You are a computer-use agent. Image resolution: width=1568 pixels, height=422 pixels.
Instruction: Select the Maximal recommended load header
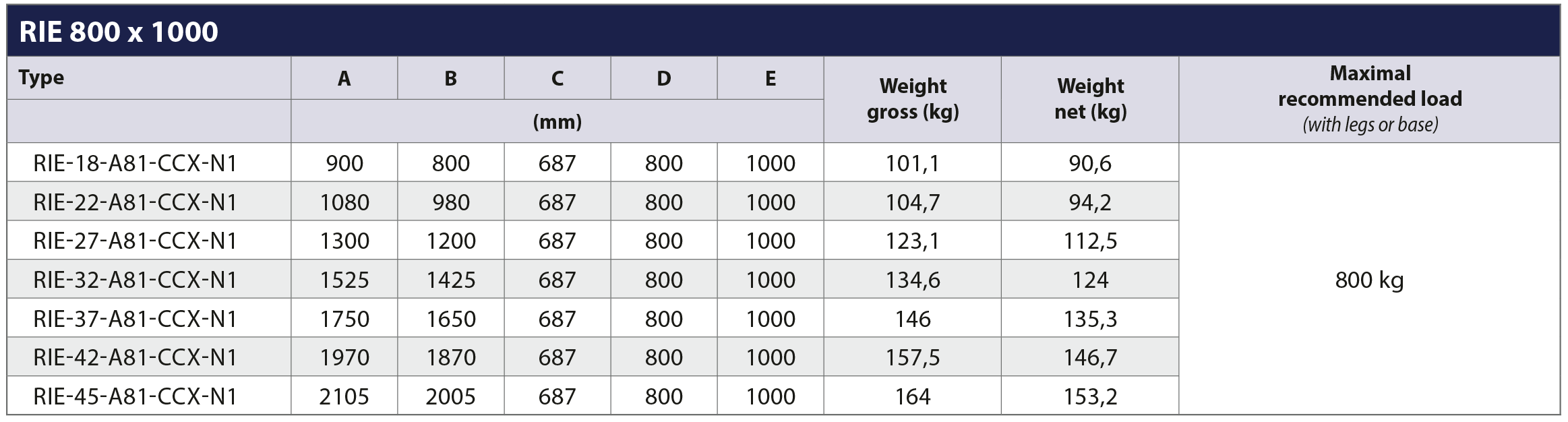pos(1370,99)
